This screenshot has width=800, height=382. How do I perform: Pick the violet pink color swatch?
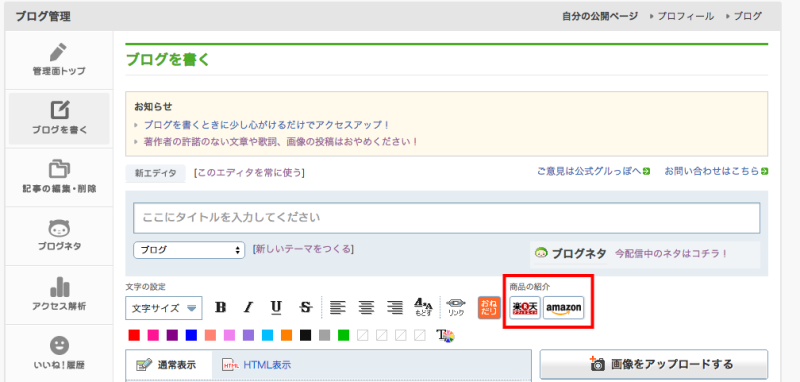click(x=230, y=335)
